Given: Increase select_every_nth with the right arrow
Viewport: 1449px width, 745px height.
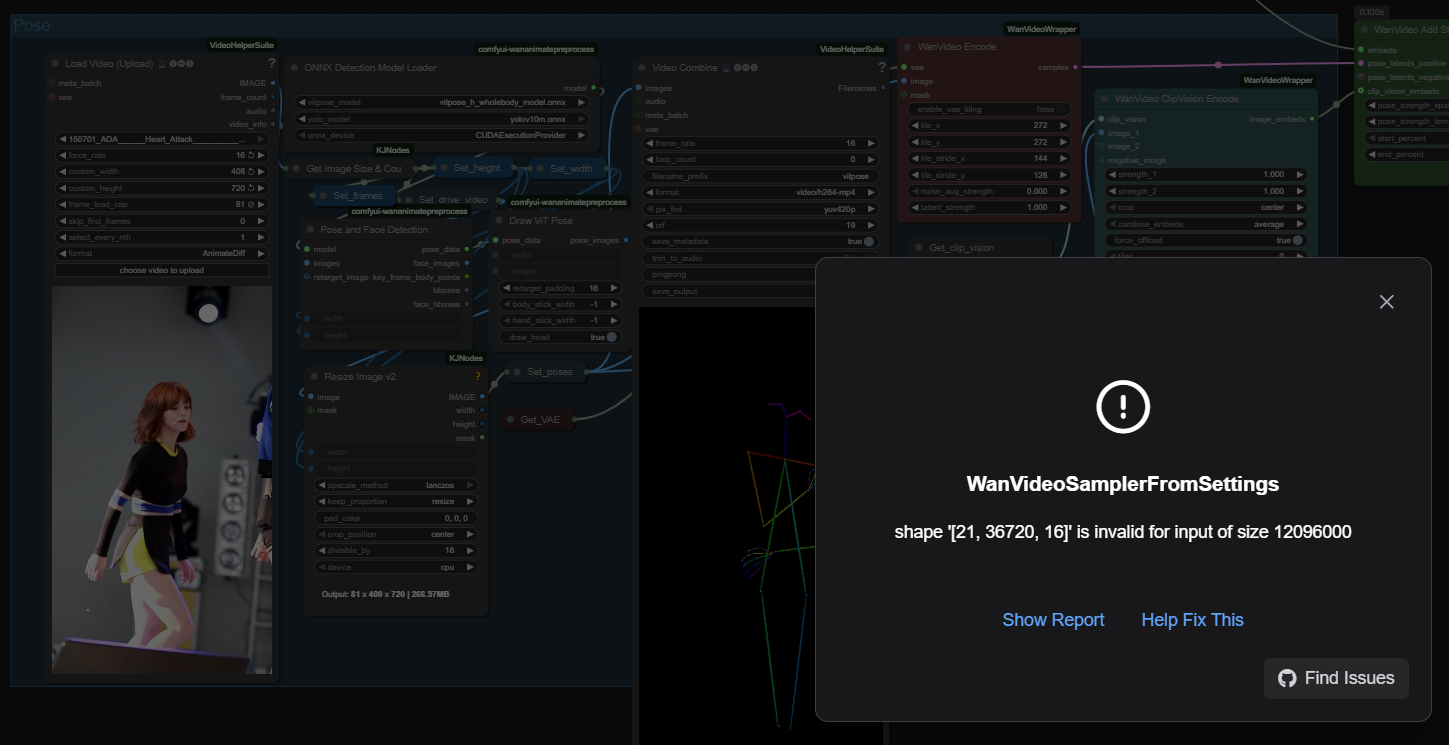Looking at the screenshot, I should click(x=262, y=237).
